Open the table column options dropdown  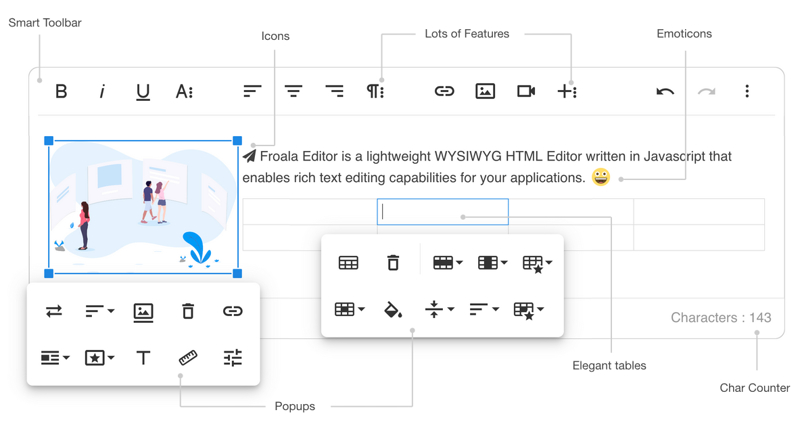(492, 263)
